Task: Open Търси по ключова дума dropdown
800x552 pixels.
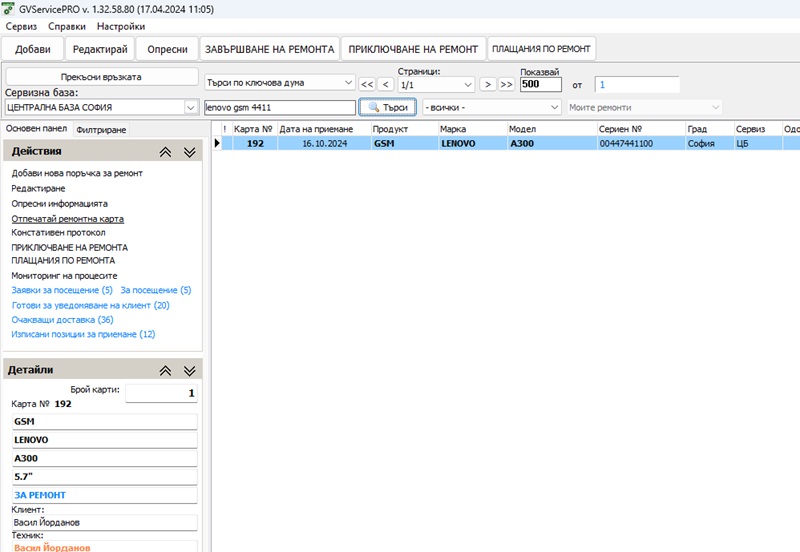Action: click(280, 83)
